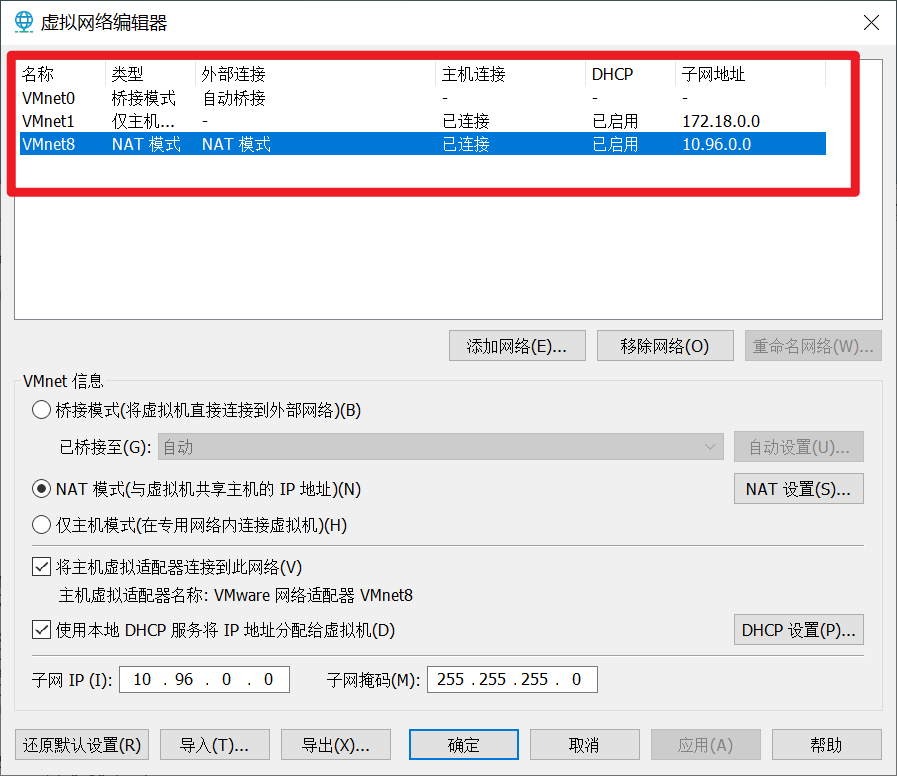Open NAT 设置 dialog
The image size is (897, 776).
[798, 489]
